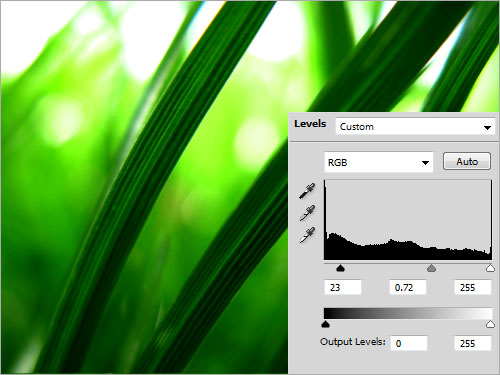Select the white point eyedropper
The width and height of the screenshot is (500, 375).
(x=307, y=235)
